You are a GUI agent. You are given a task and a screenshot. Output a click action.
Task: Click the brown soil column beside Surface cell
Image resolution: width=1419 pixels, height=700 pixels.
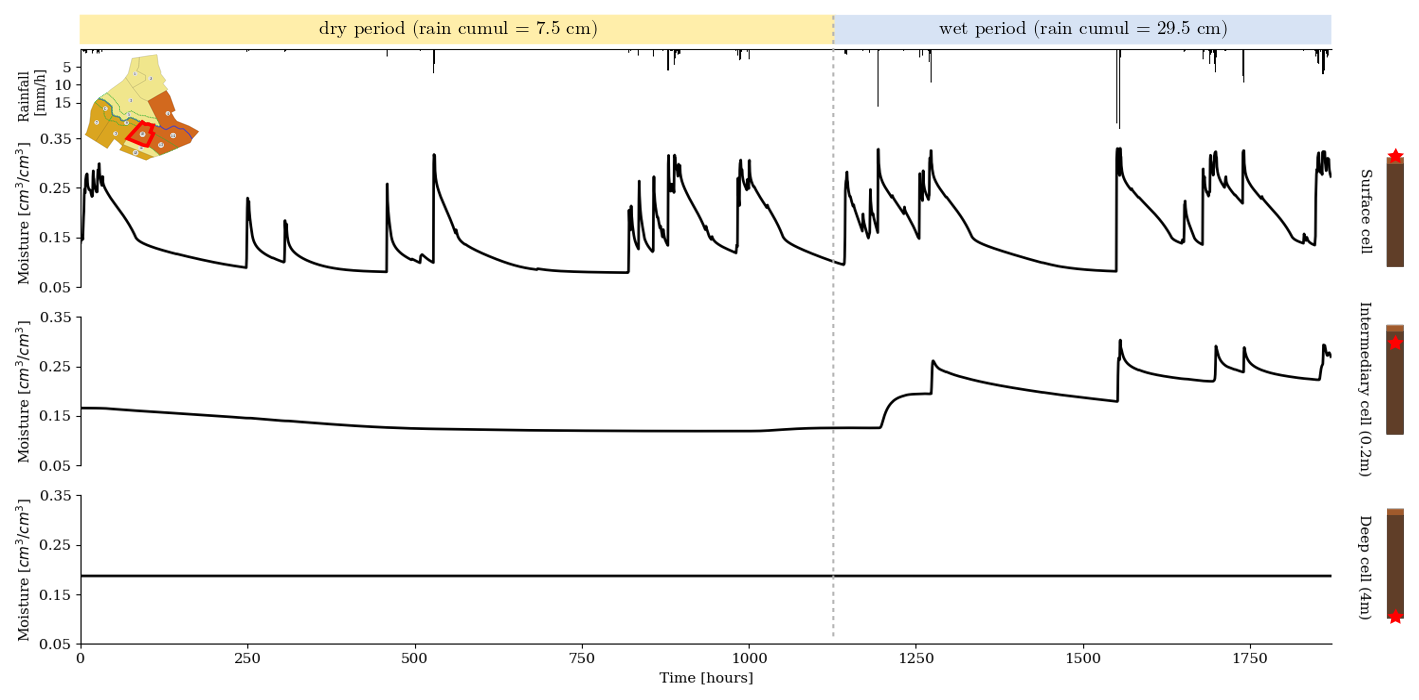[1395, 215]
